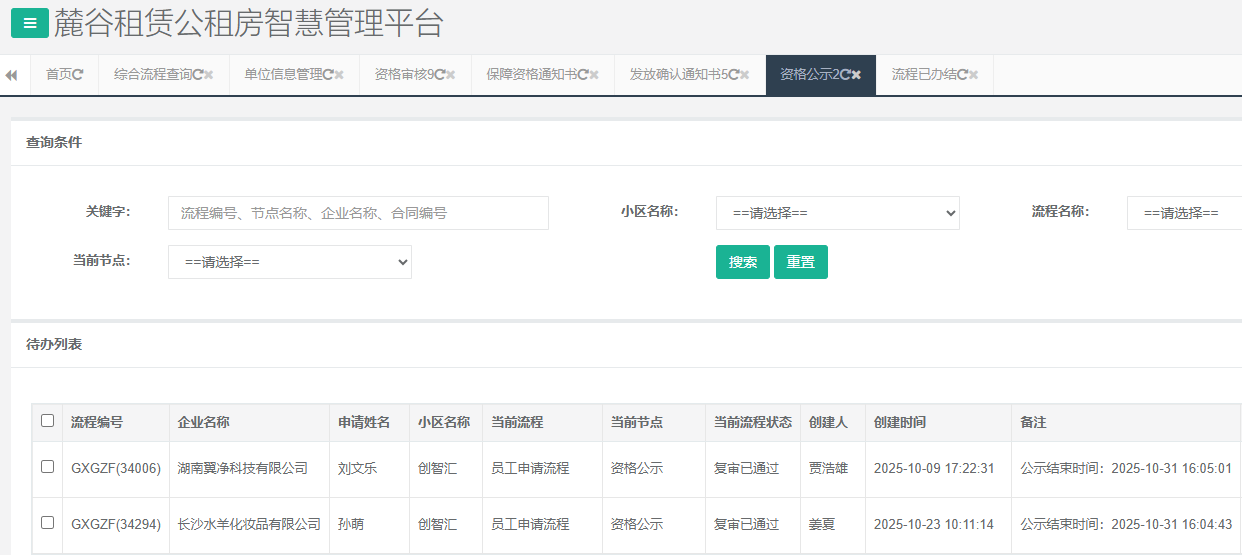Click the green hamburger menu button

coord(29,22)
